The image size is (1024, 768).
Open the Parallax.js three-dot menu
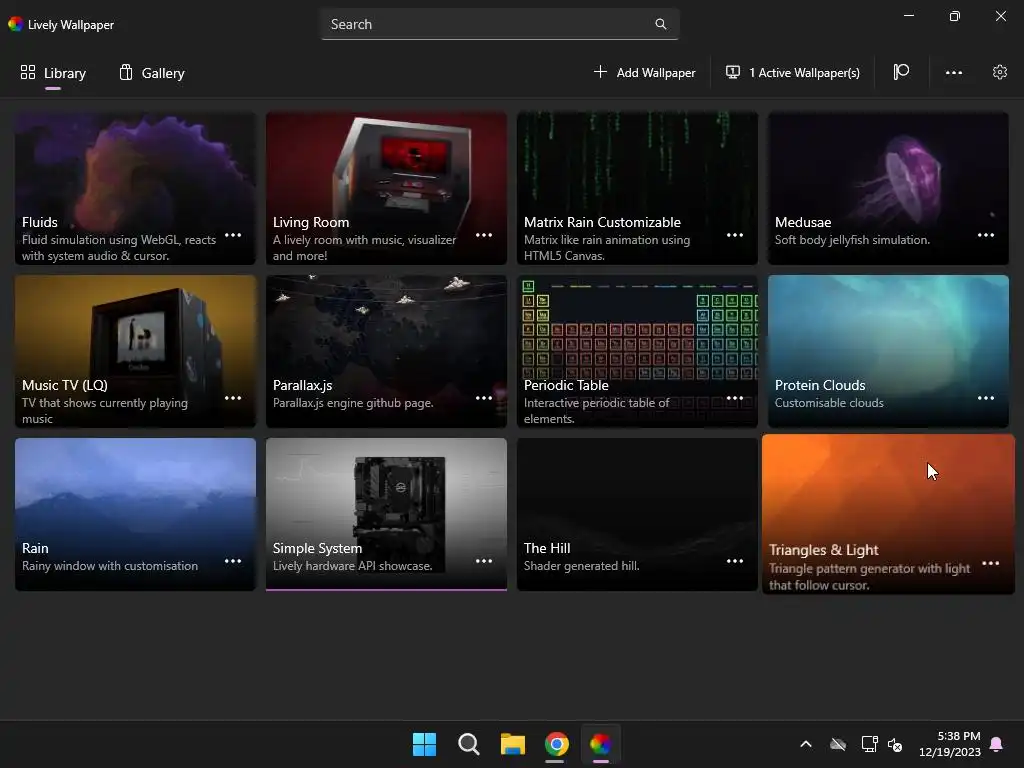(484, 398)
